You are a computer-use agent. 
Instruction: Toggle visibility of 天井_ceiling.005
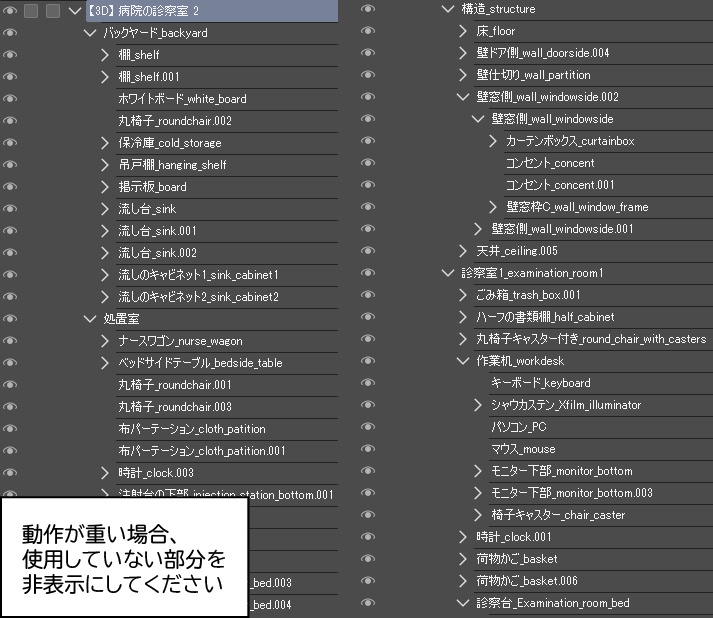(368, 251)
